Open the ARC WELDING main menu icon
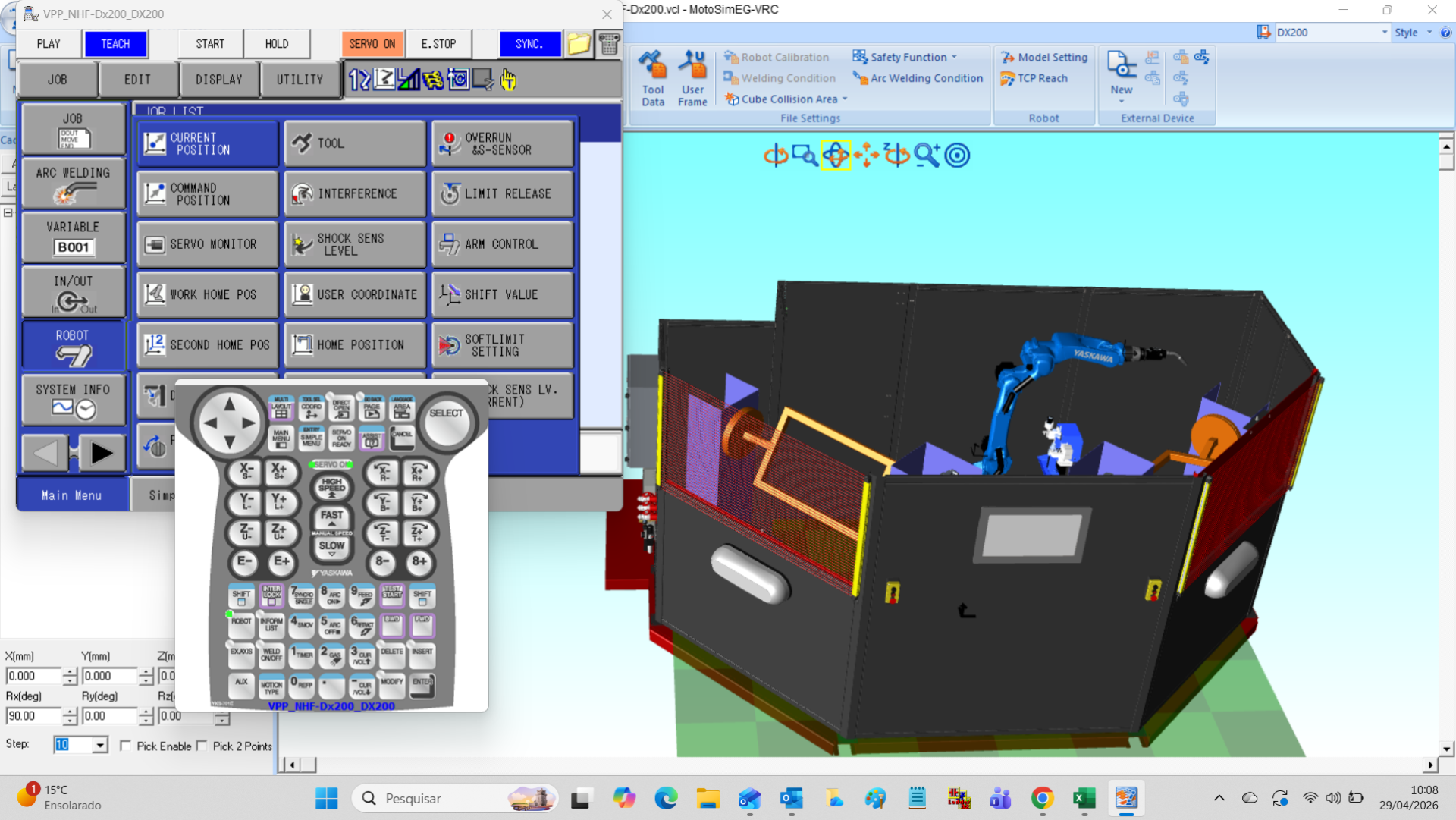Image resolution: width=1456 pixels, height=820 pixels. 74,183
